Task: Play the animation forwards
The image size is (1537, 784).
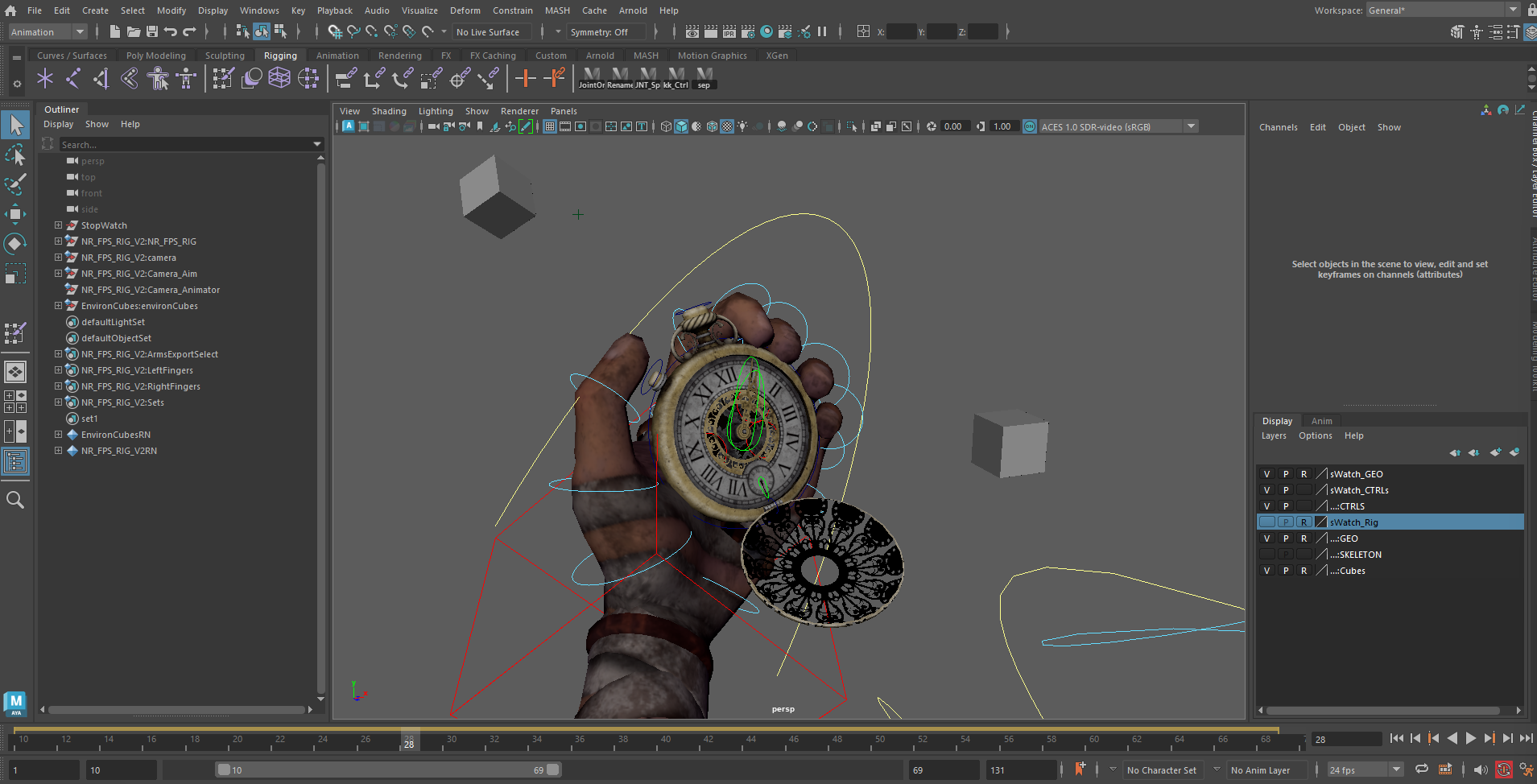Action: coord(1471,738)
